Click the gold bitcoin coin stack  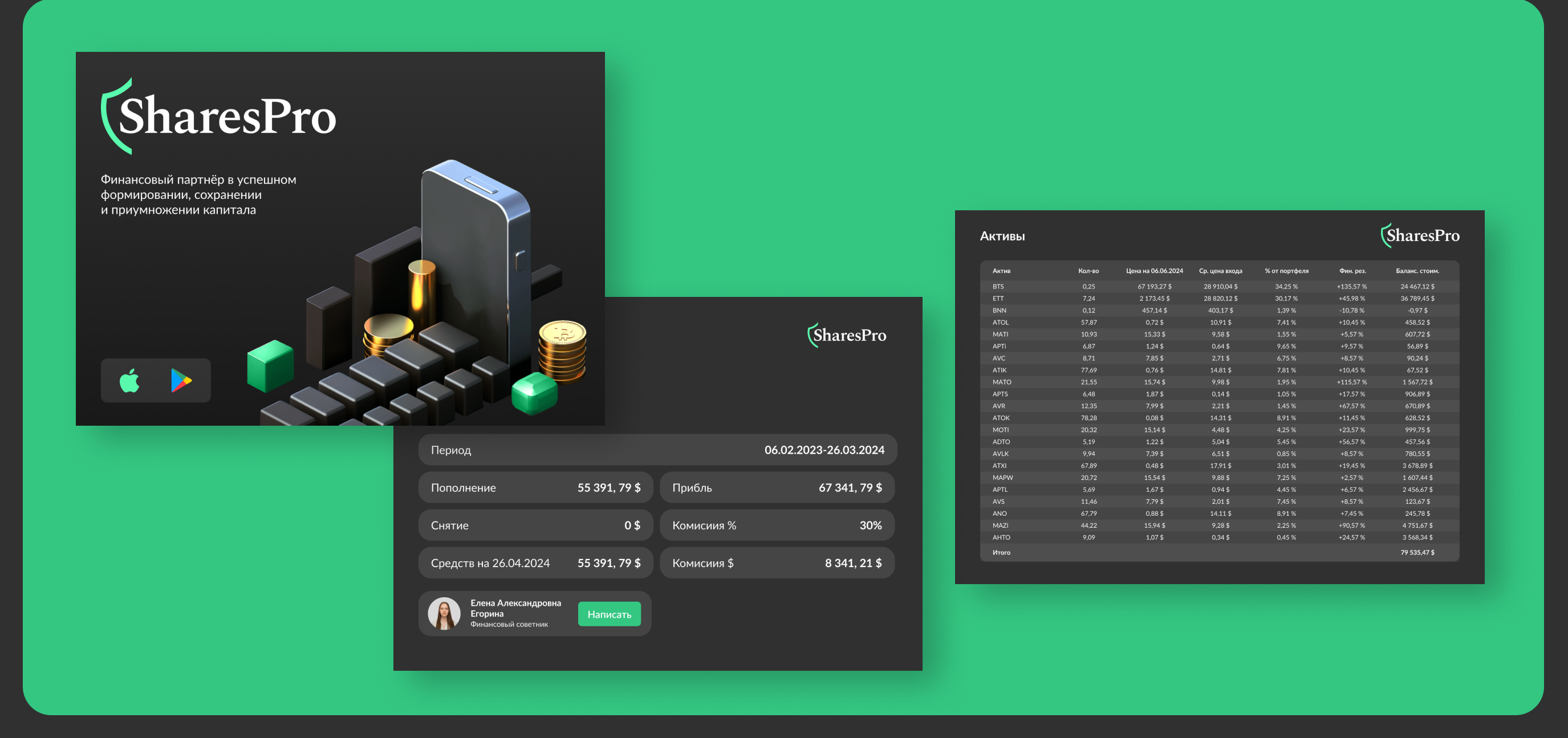[562, 350]
